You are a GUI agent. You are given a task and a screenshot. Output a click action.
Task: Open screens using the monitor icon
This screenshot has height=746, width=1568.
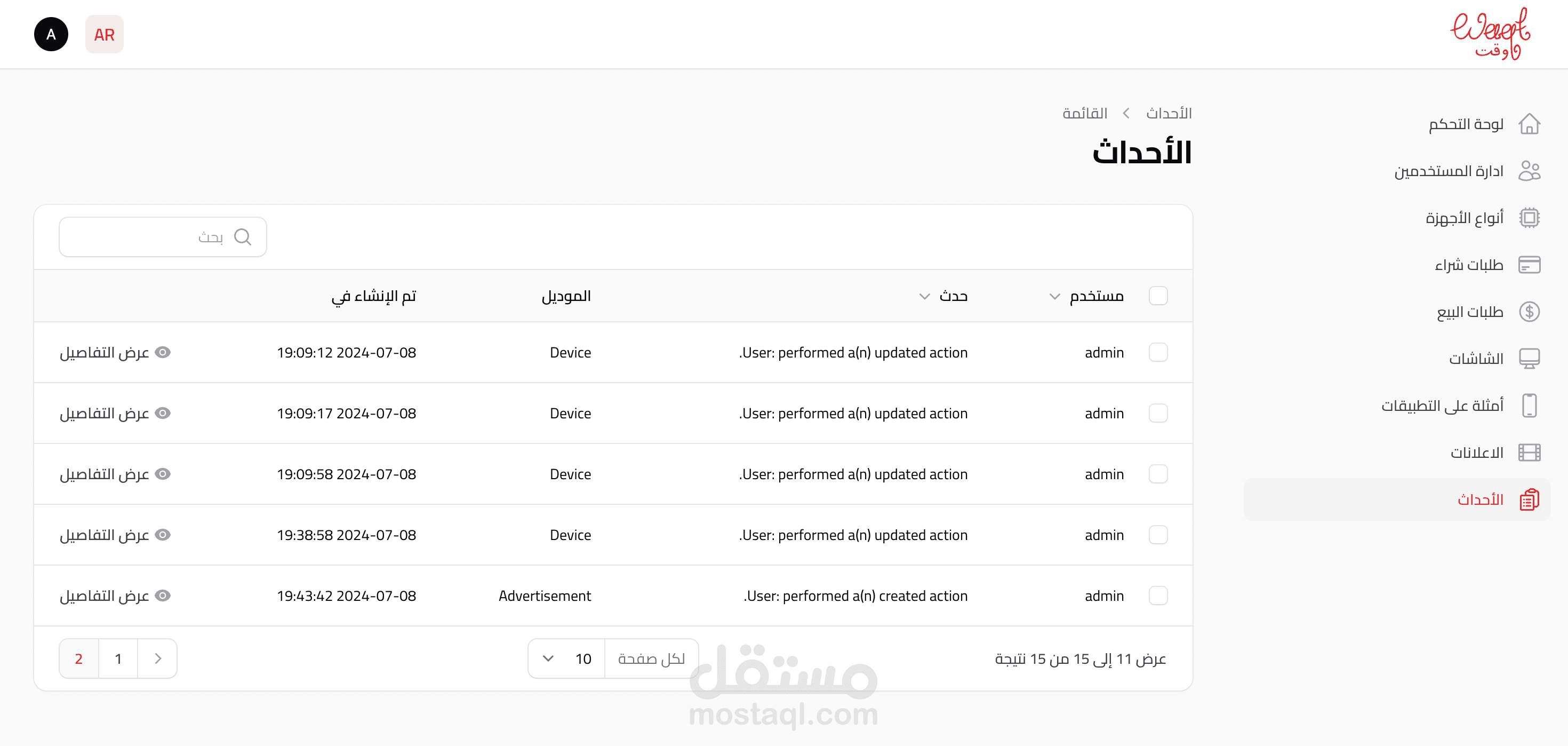(x=1529, y=359)
